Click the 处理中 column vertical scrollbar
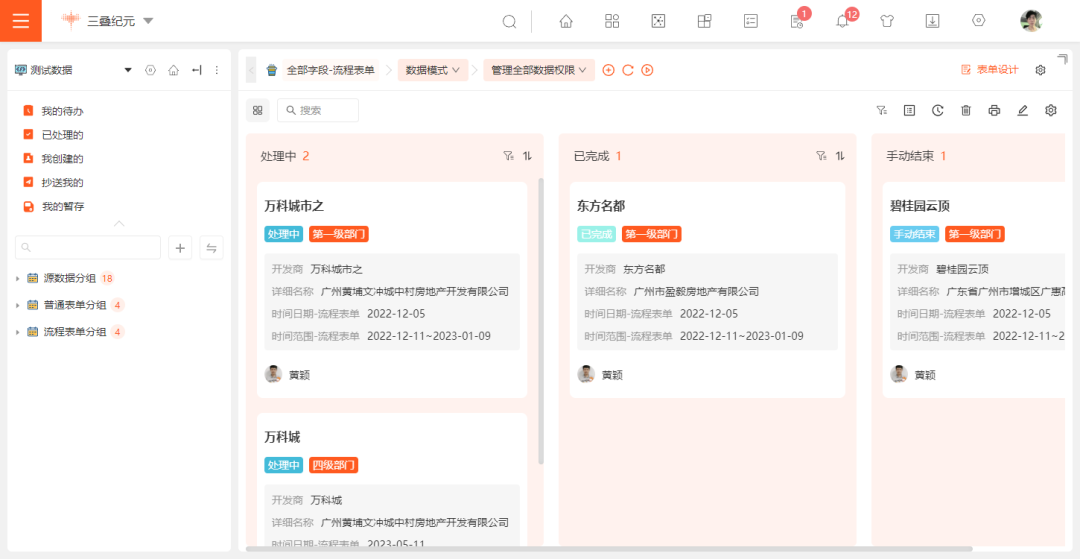The height and width of the screenshot is (559, 1080). point(541,321)
